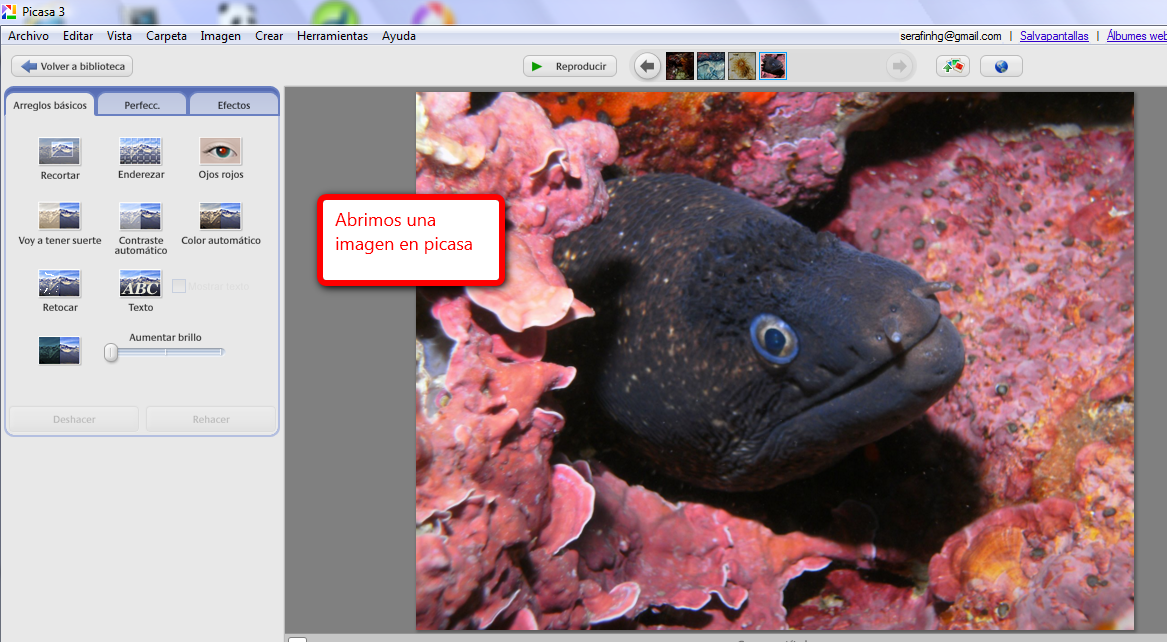Select the first thumbnail in the filmstrip
The width and height of the screenshot is (1167, 642).
tap(680, 66)
